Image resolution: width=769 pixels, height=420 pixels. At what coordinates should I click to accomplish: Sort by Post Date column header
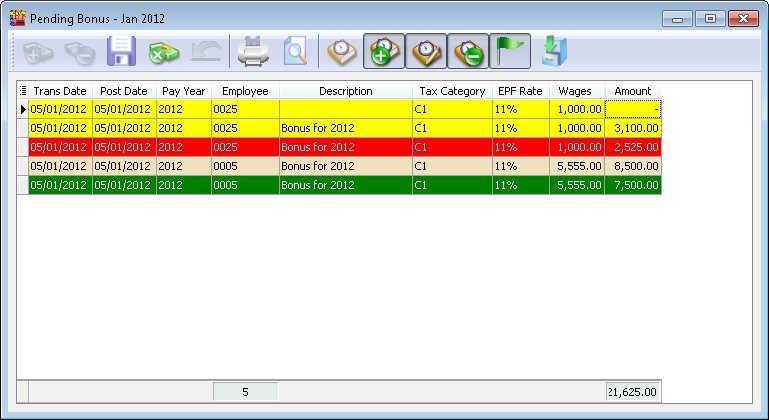point(124,91)
